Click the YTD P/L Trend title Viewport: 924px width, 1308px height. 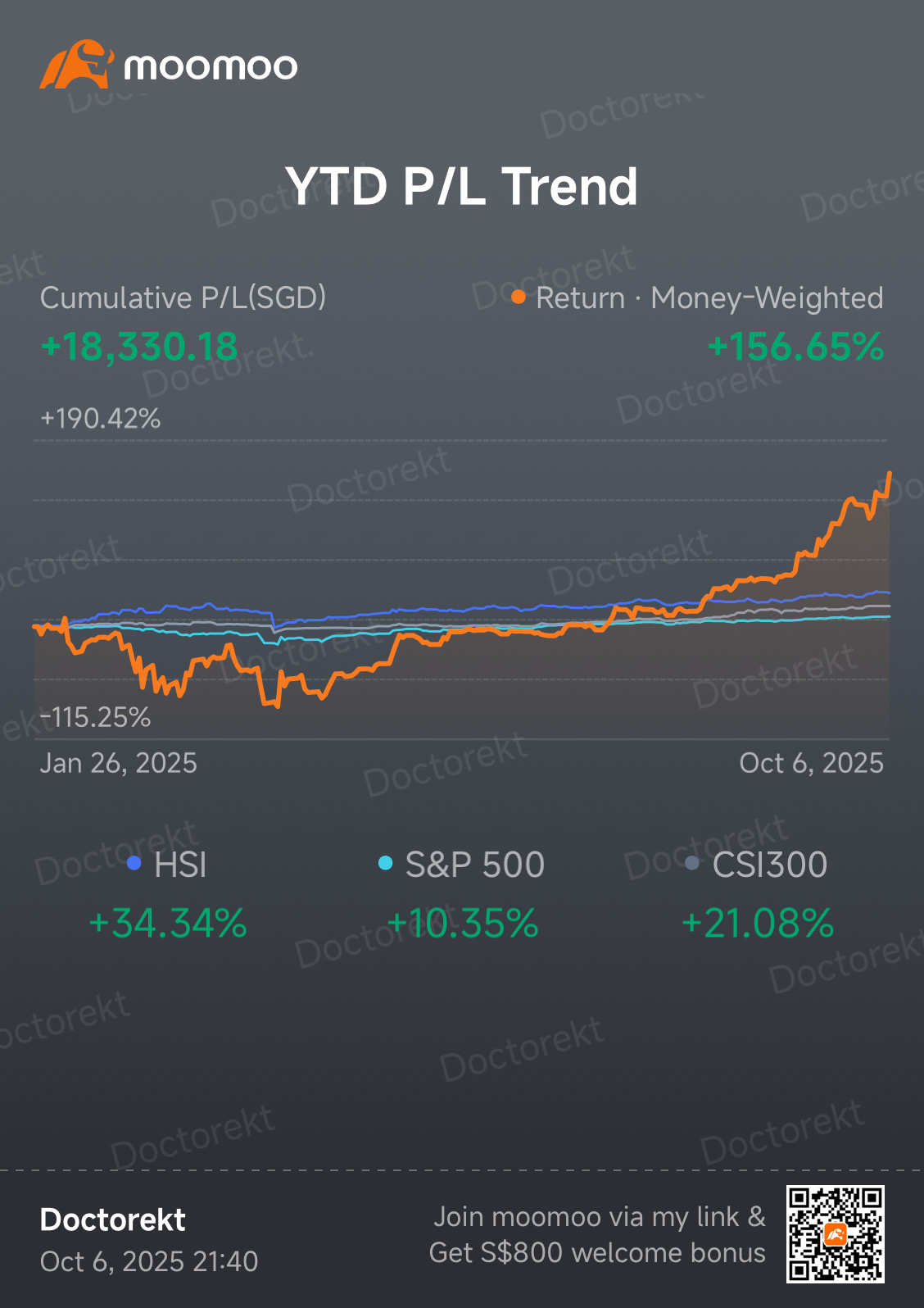461,186
